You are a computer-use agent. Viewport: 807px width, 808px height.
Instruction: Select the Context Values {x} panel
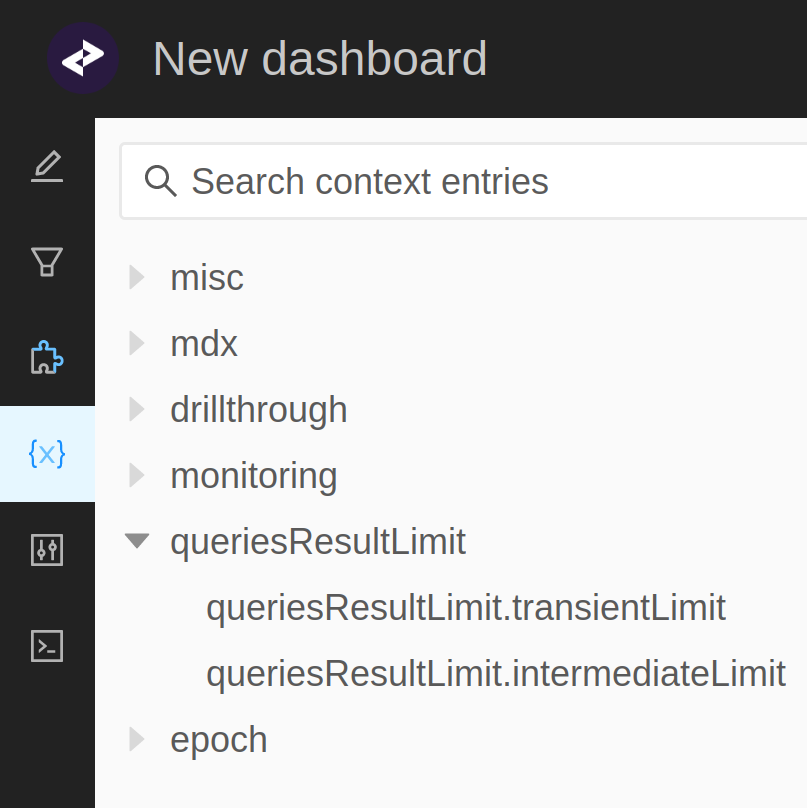tap(47, 453)
